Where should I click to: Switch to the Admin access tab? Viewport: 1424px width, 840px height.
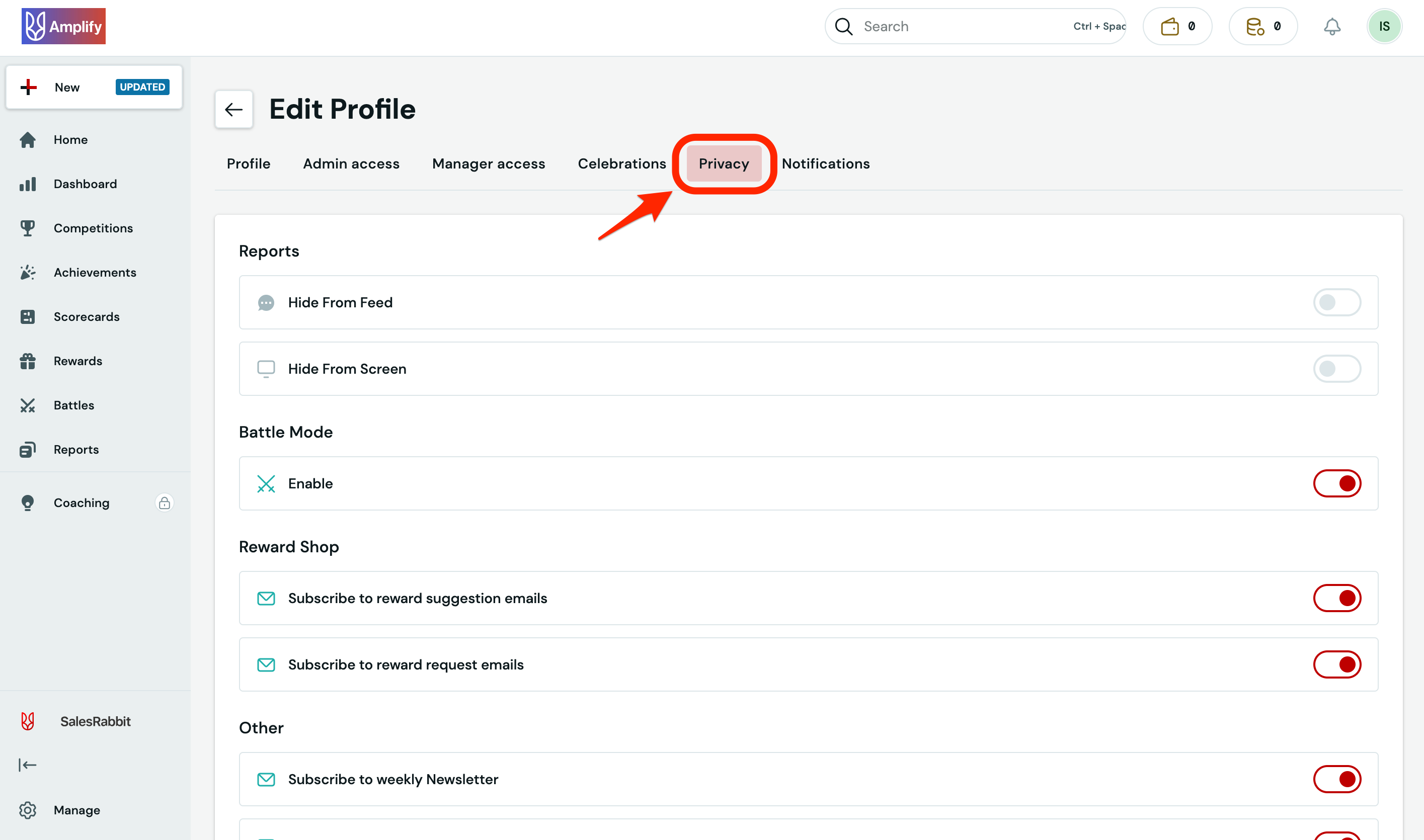click(x=351, y=163)
